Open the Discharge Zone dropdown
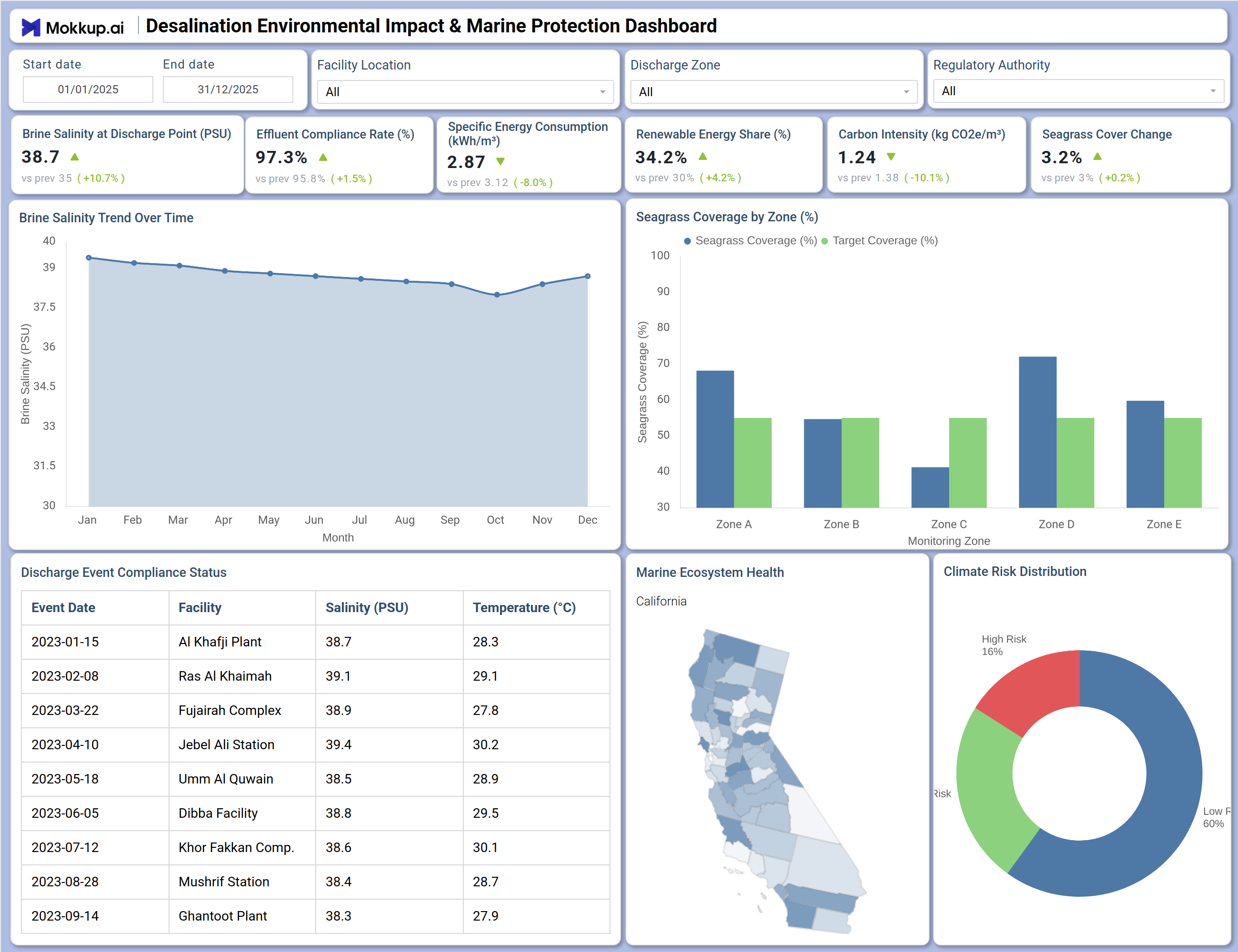This screenshot has width=1238, height=952. click(x=774, y=92)
